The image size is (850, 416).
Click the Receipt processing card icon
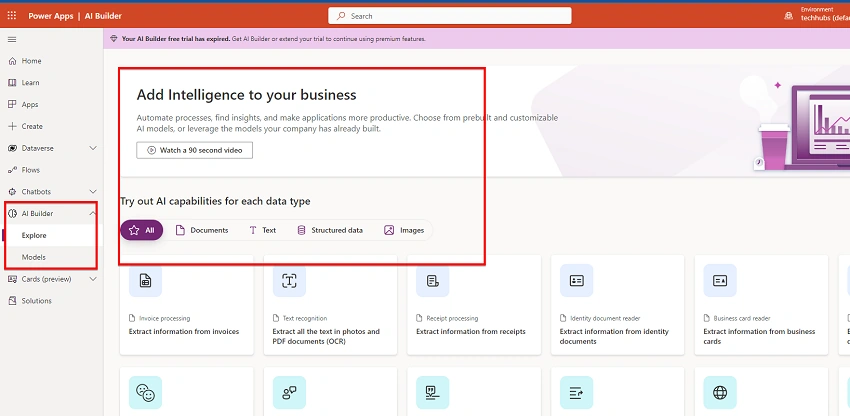[x=433, y=280]
